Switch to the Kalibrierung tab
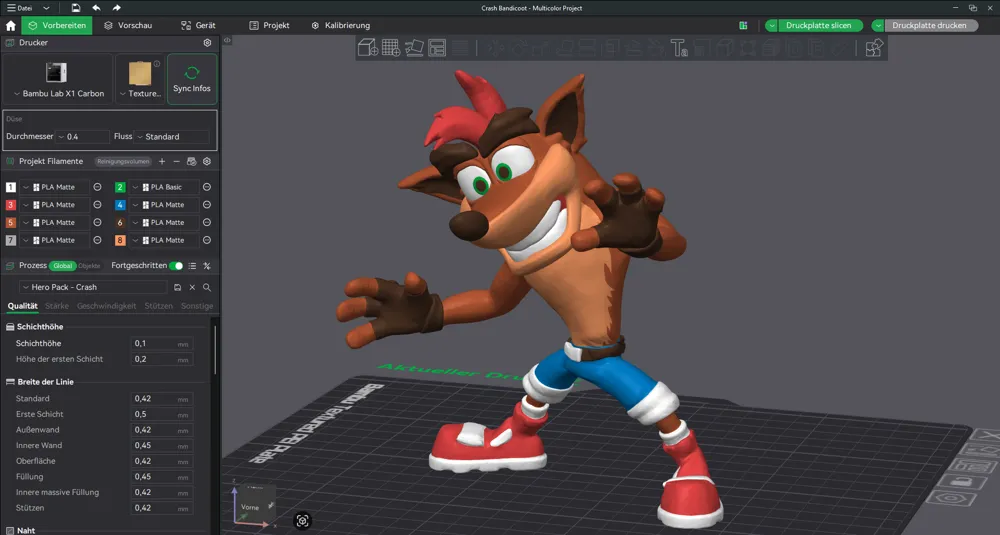 (x=341, y=26)
